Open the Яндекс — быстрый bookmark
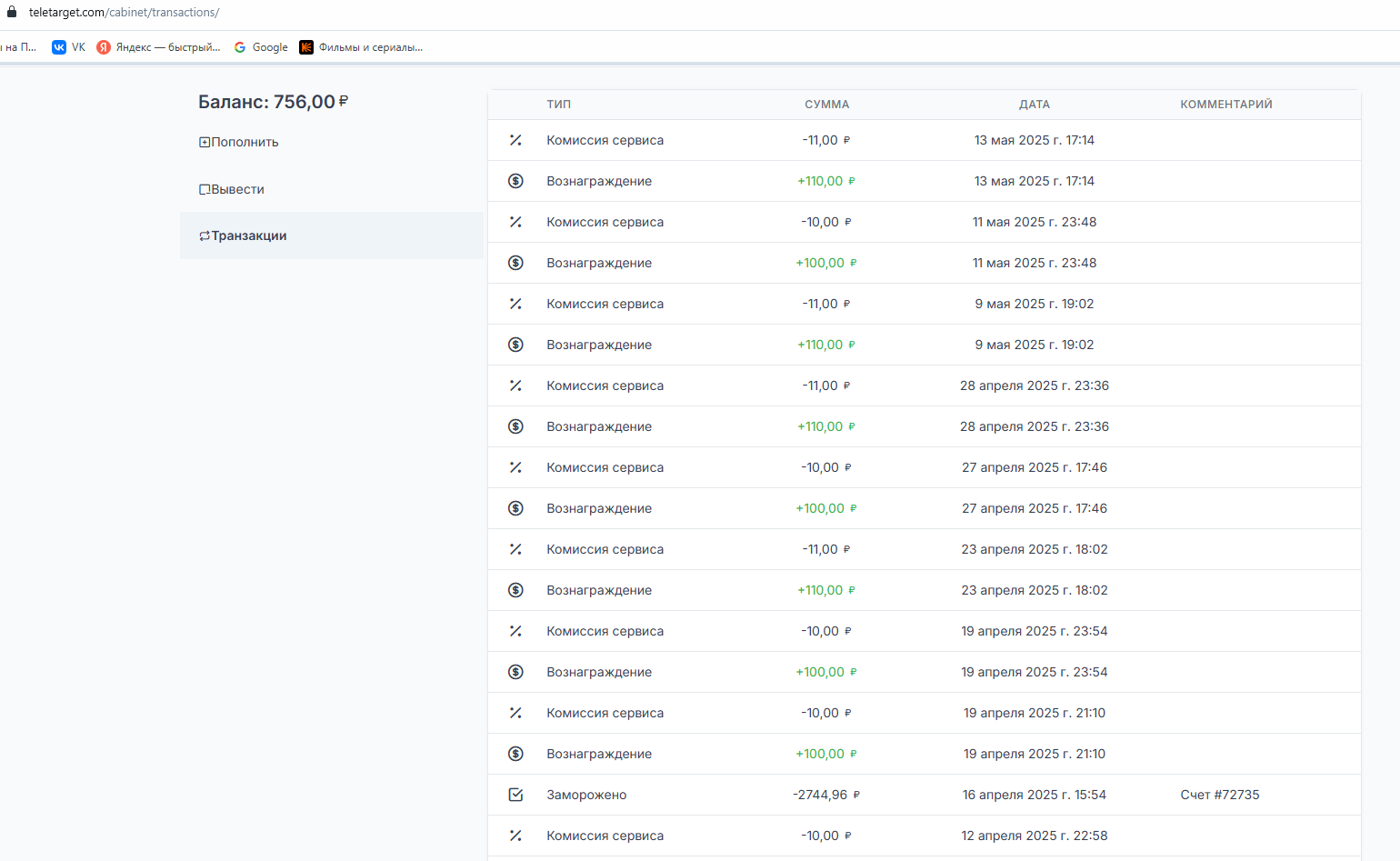This screenshot has height=861, width=1400. (158, 47)
